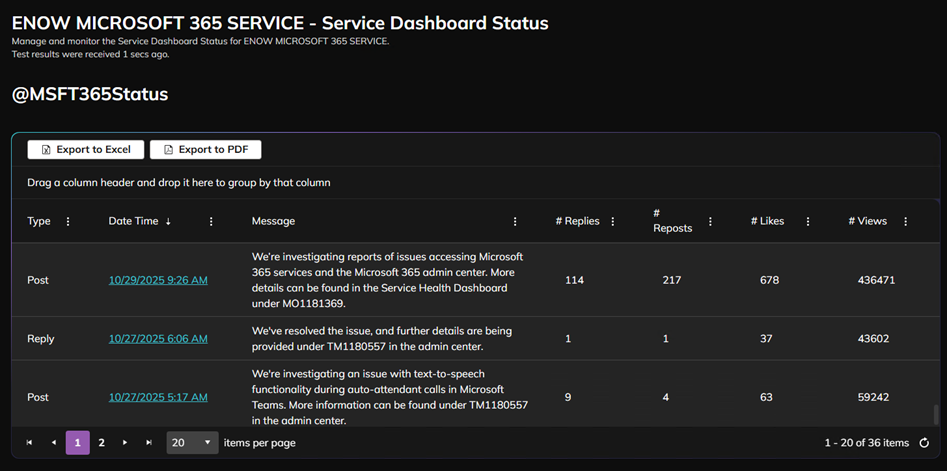Click the likes value 37
The height and width of the screenshot is (471, 947).
(x=766, y=339)
